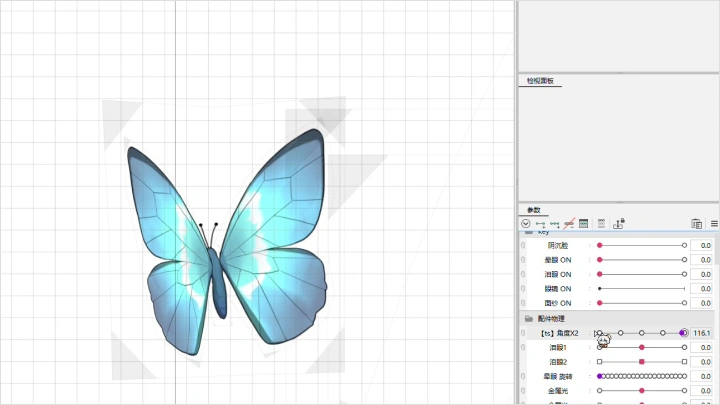The height and width of the screenshot is (405, 720).
Task: Click the 泪眼2 value field
Action: coord(702,362)
